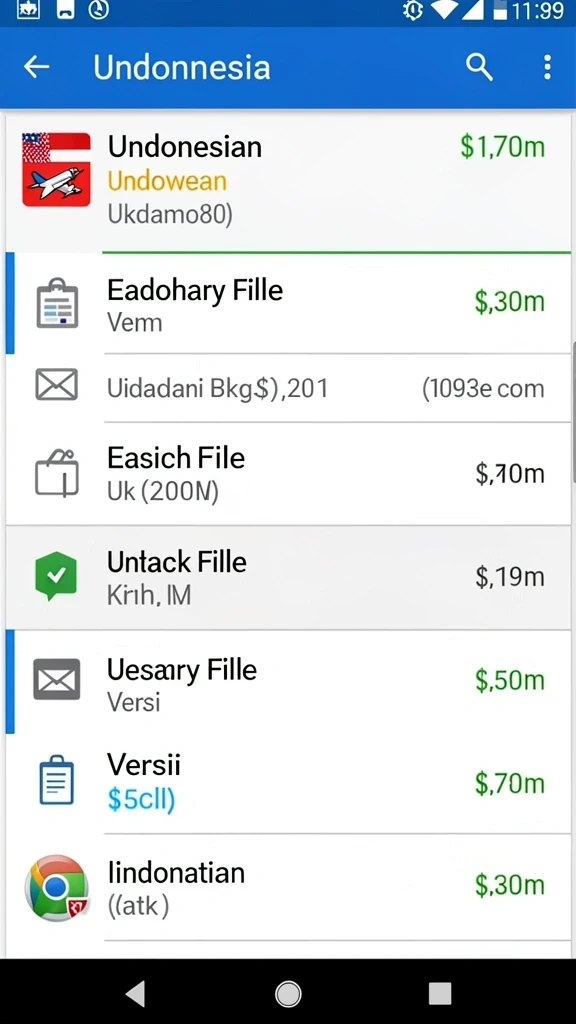
Task: Tap the Chrome icon beside Iindonatian
Action: (x=57, y=888)
